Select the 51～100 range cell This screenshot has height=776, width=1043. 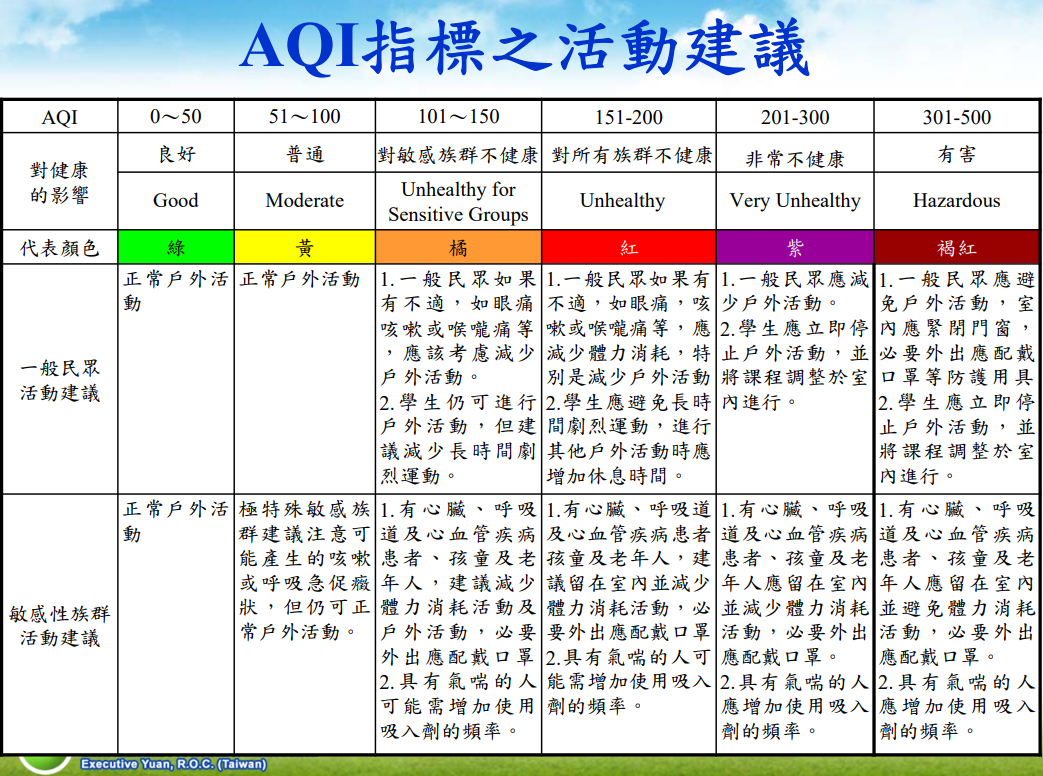[305, 117]
